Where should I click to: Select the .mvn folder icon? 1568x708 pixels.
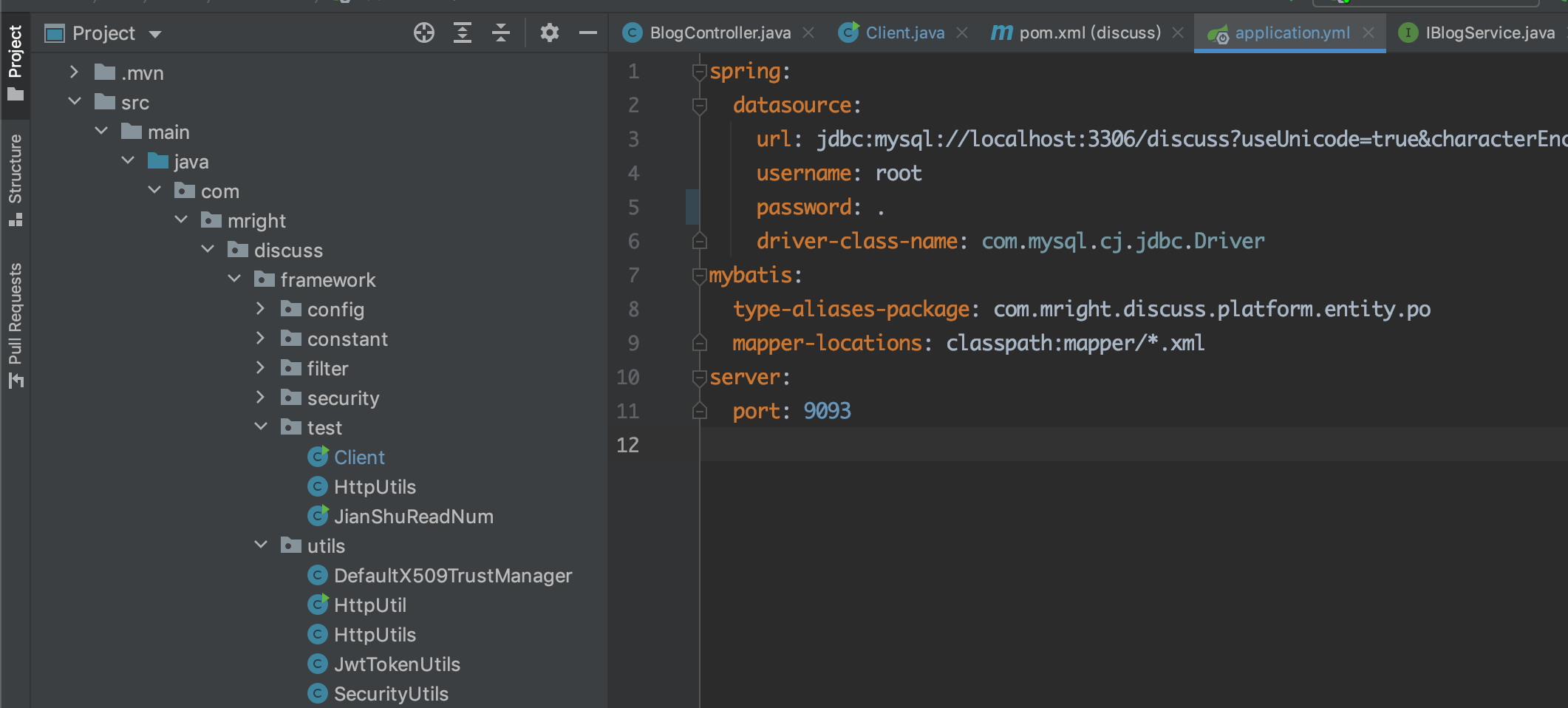(x=105, y=72)
